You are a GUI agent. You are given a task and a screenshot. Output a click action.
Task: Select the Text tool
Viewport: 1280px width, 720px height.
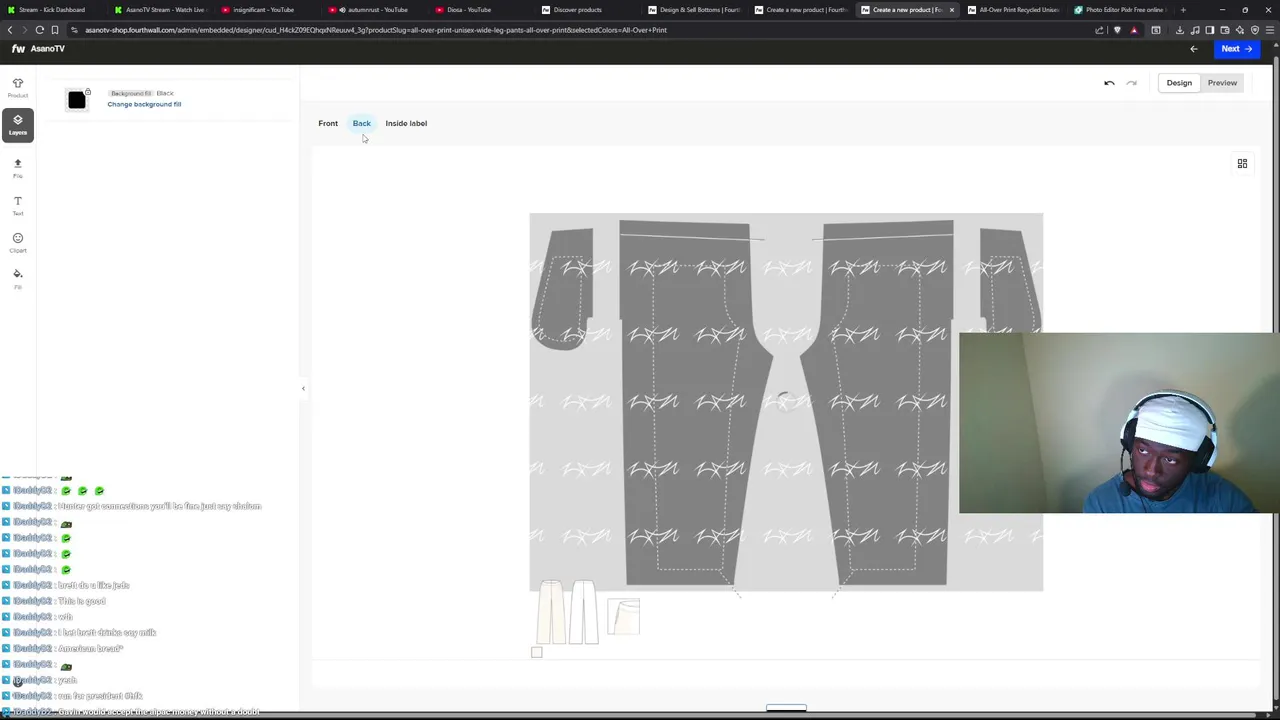pos(17,205)
